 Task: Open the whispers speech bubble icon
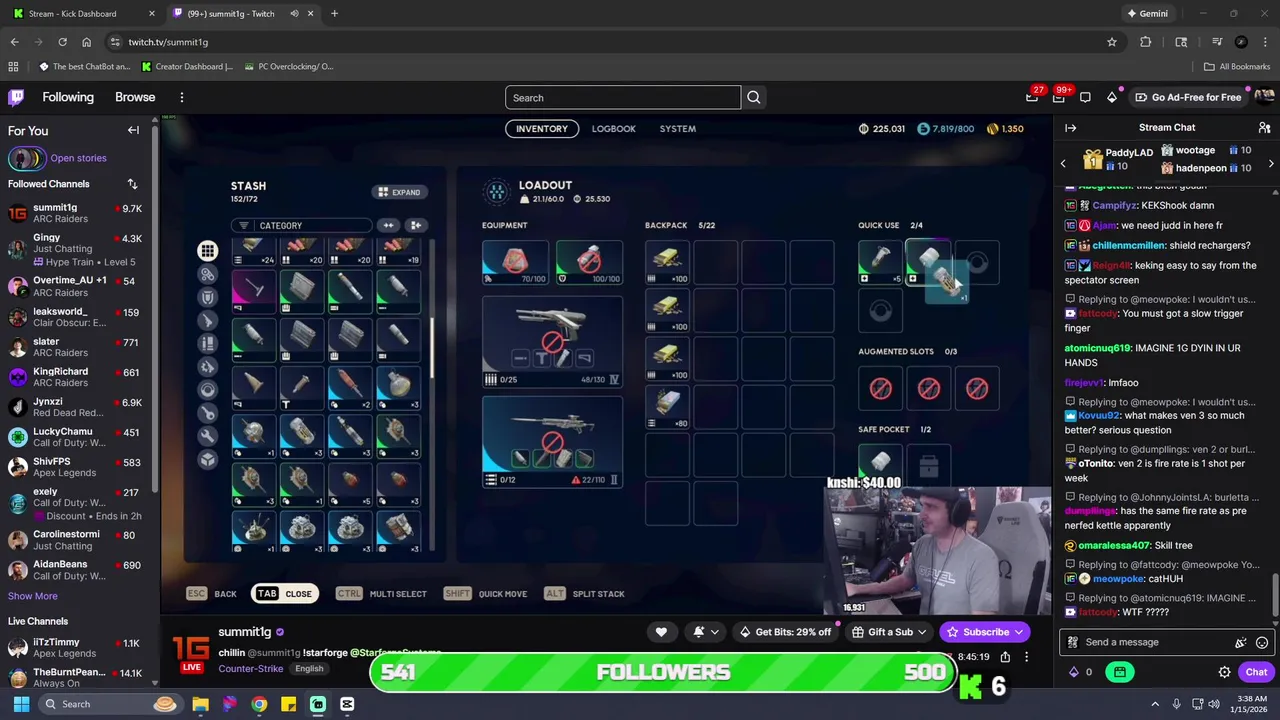[1085, 97]
